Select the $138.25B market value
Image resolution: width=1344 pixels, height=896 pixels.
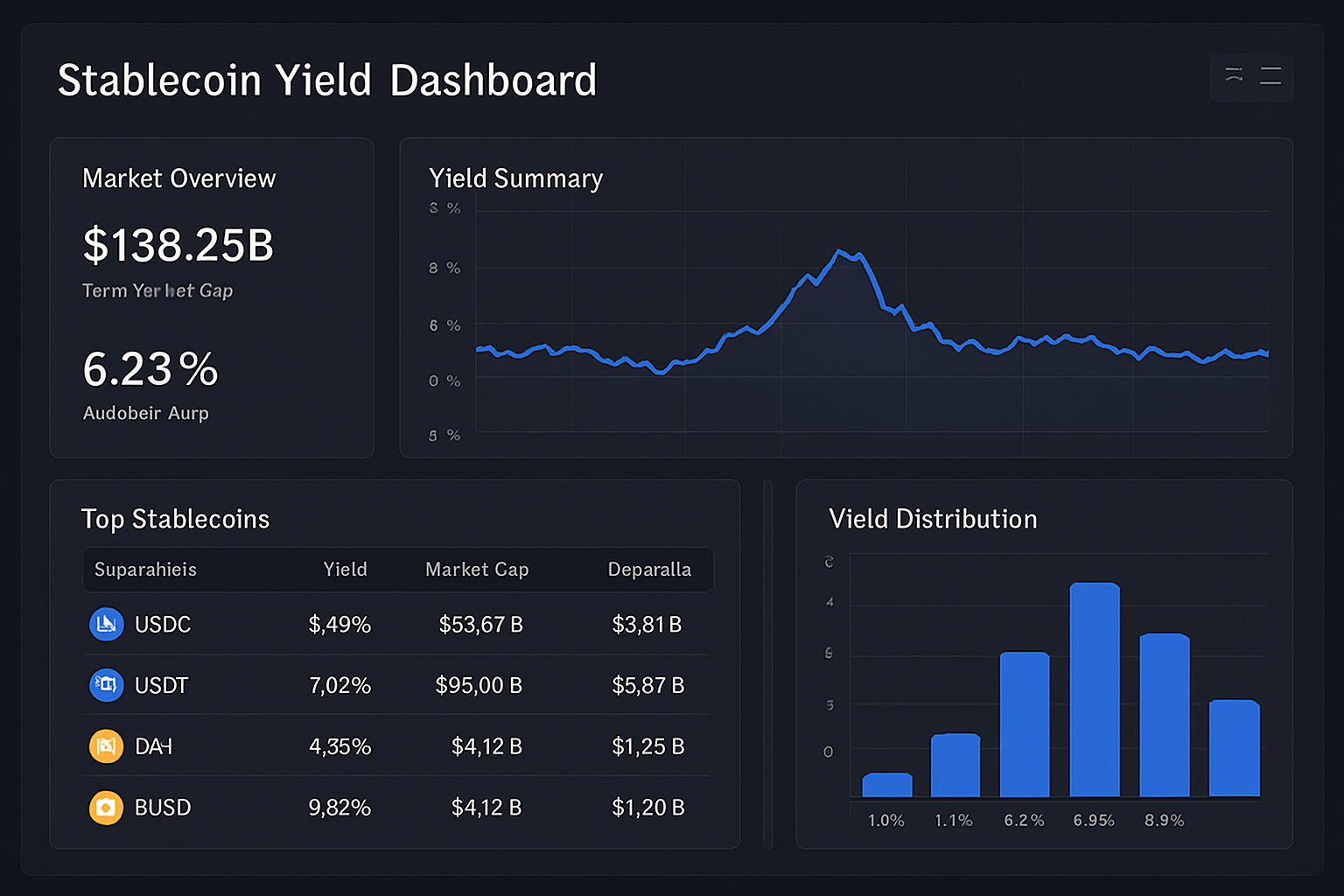178,246
